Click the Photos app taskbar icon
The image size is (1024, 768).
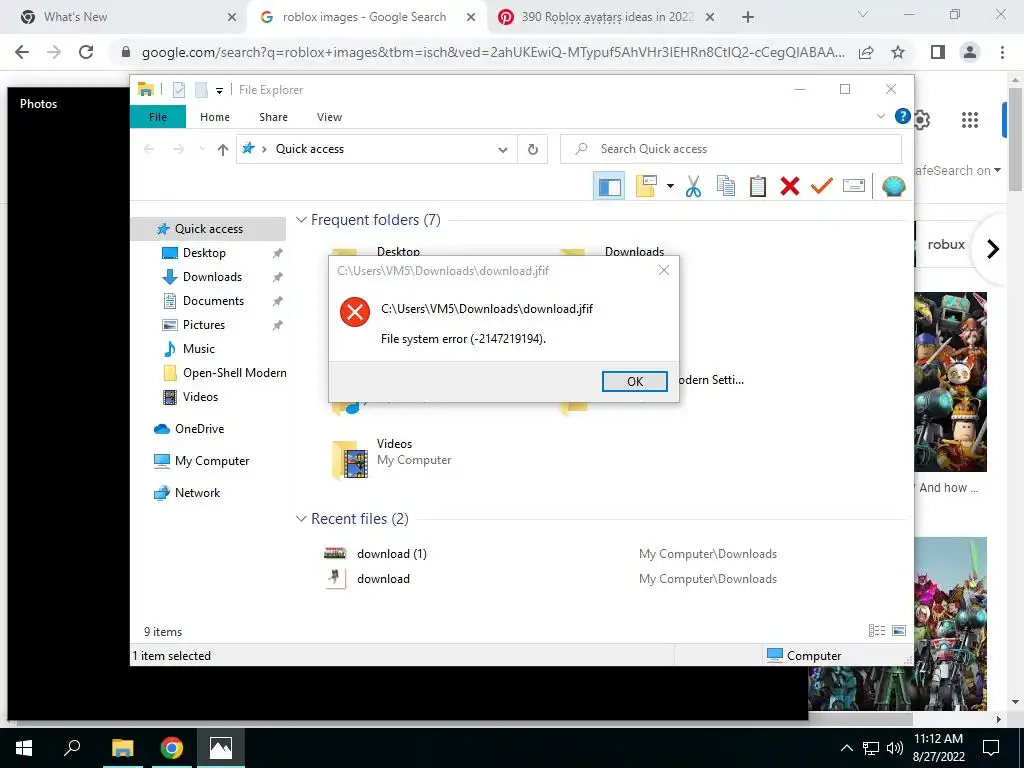coord(221,748)
